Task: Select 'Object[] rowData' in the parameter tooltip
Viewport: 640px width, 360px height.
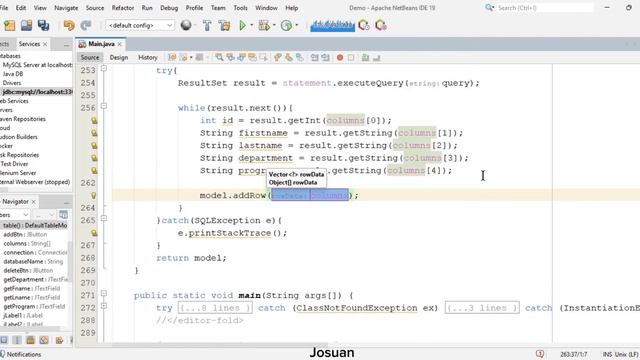Action: (x=293, y=182)
